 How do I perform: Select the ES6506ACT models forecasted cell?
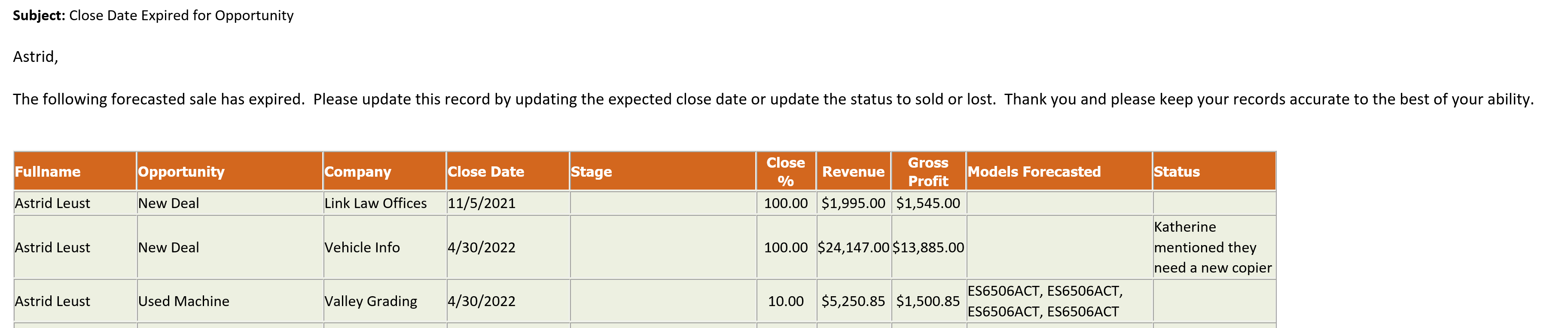click(x=1059, y=301)
